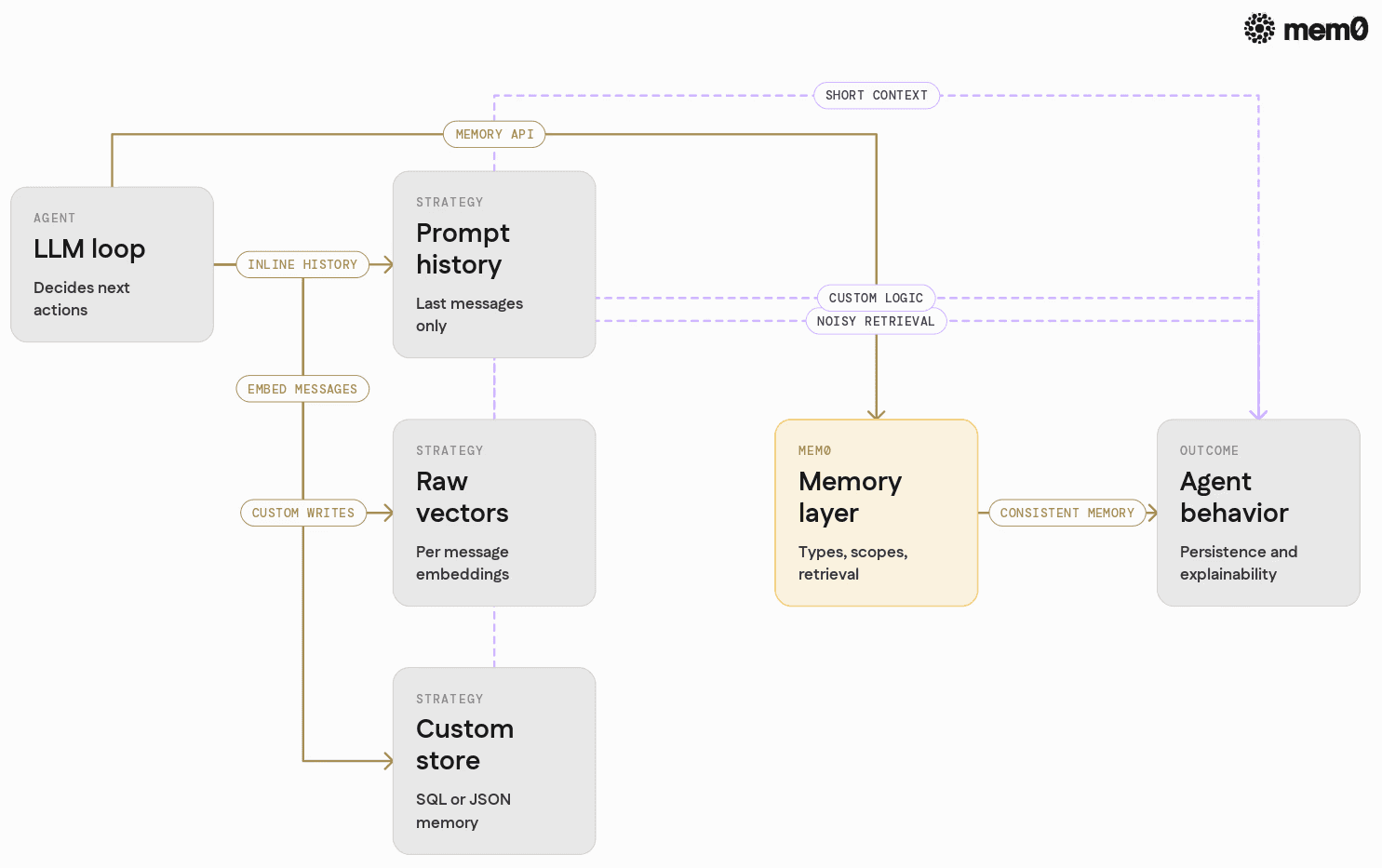Select the NOISY RETRIEVAL label
The image size is (1382, 868).
876,321
